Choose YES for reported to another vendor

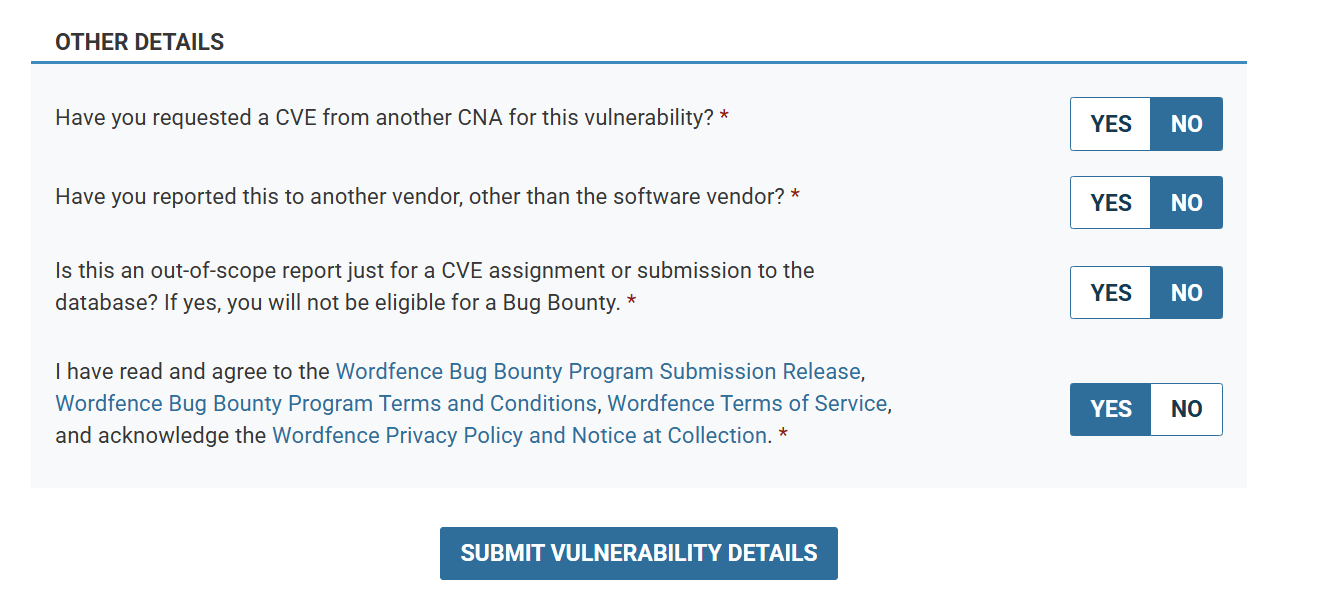1110,203
